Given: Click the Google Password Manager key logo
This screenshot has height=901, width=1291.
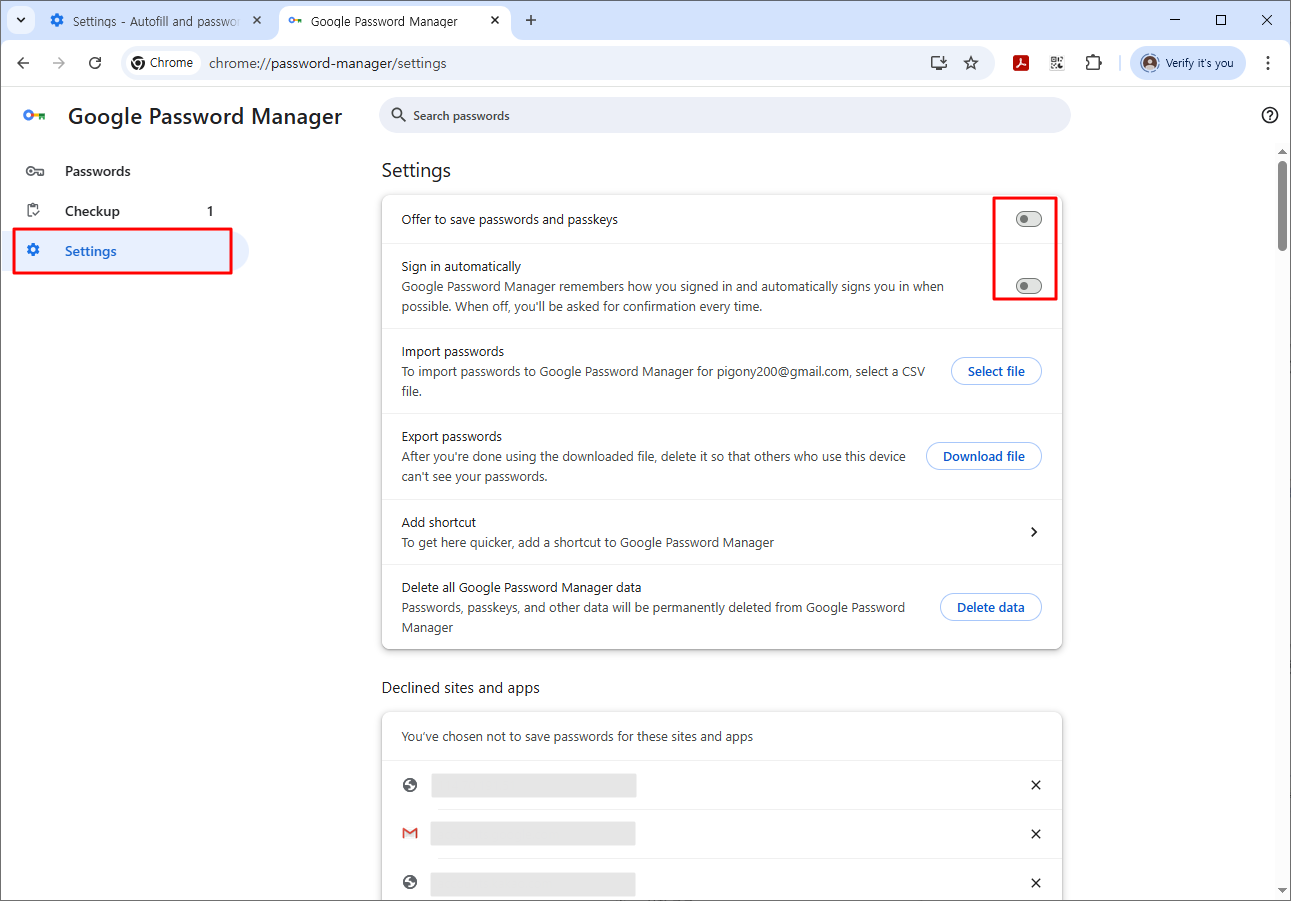Looking at the screenshot, I should (35, 116).
